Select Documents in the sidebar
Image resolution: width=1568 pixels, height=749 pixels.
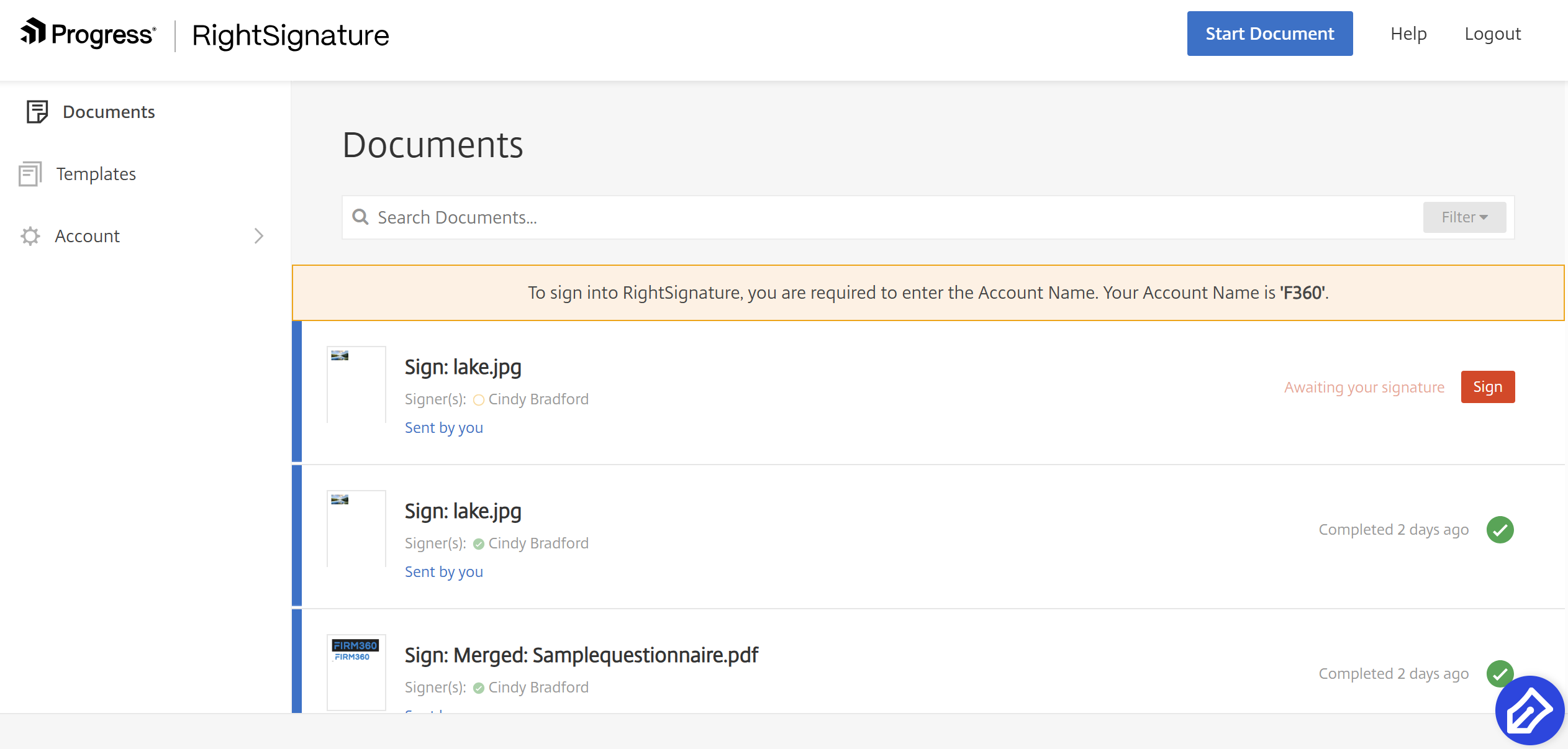(109, 112)
